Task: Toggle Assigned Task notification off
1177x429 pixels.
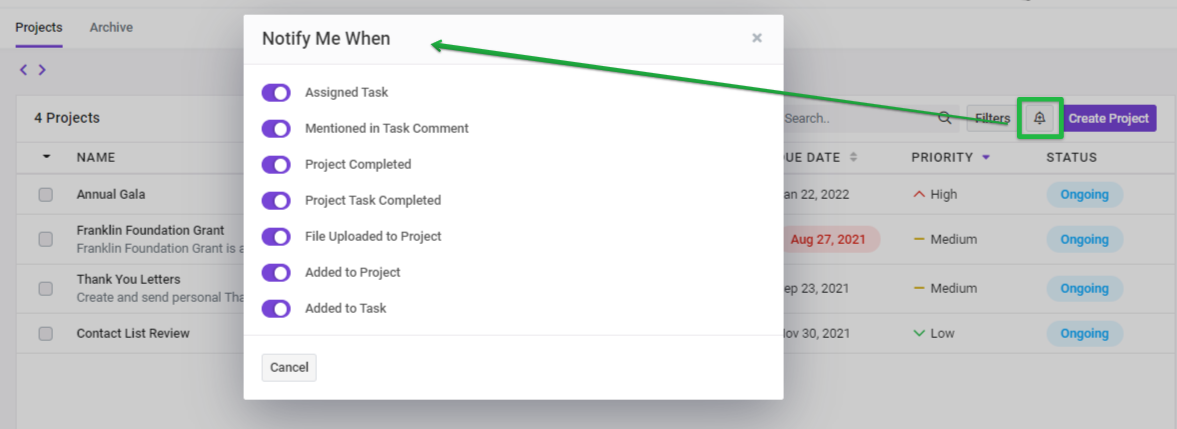Action: click(276, 92)
